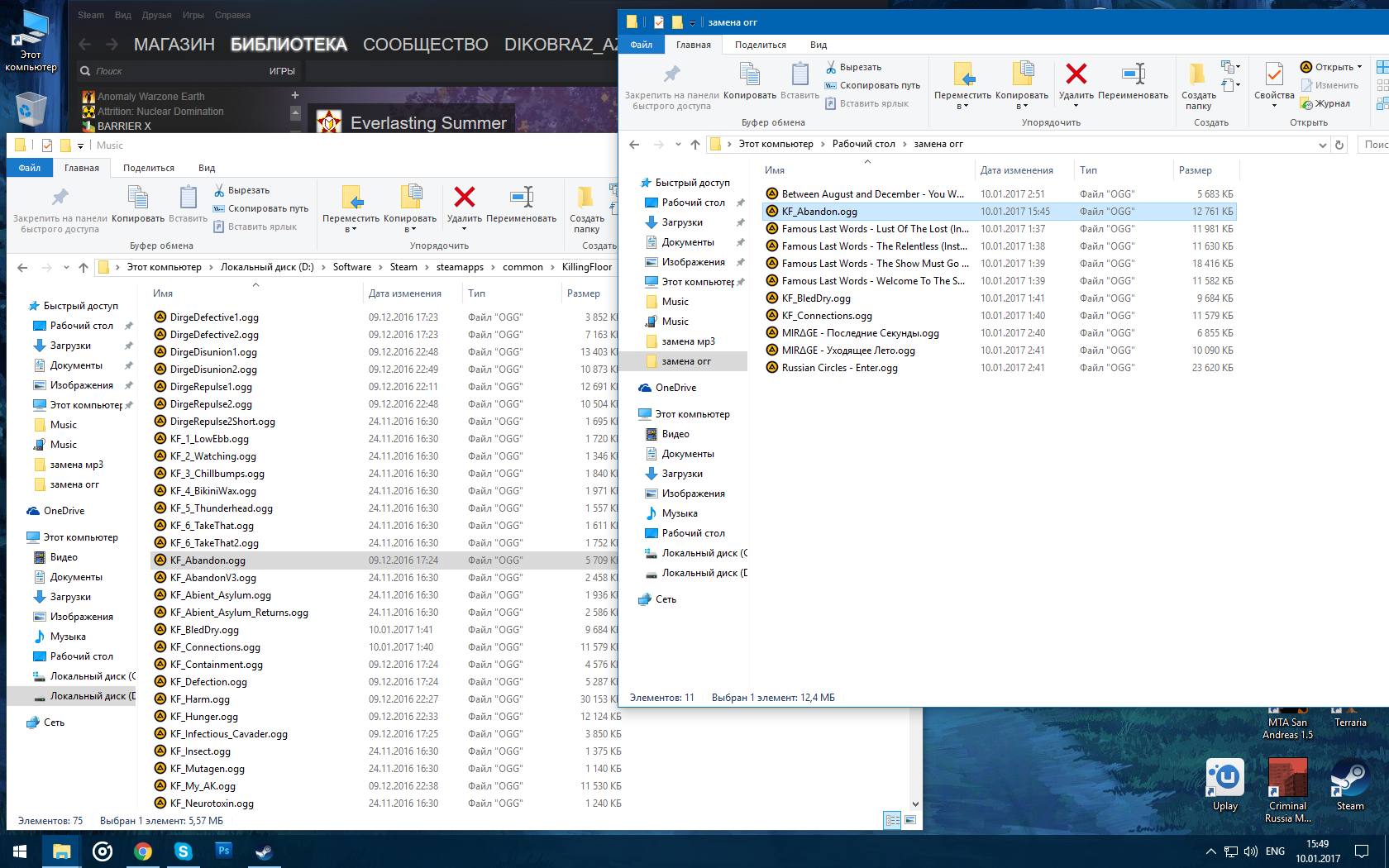Open Skype from the taskbar
Image resolution: width=1389 pixels, height=868 pixels.
tap(184, 851)
